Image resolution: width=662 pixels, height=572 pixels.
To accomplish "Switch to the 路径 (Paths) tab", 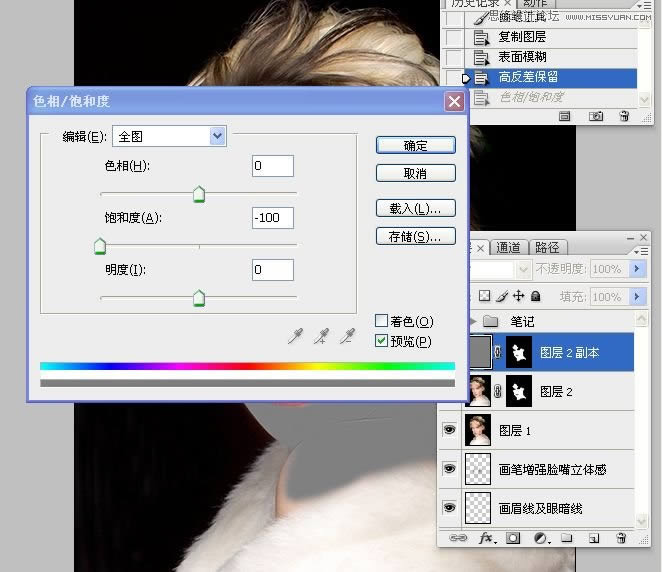I will [x=547, y=247].
